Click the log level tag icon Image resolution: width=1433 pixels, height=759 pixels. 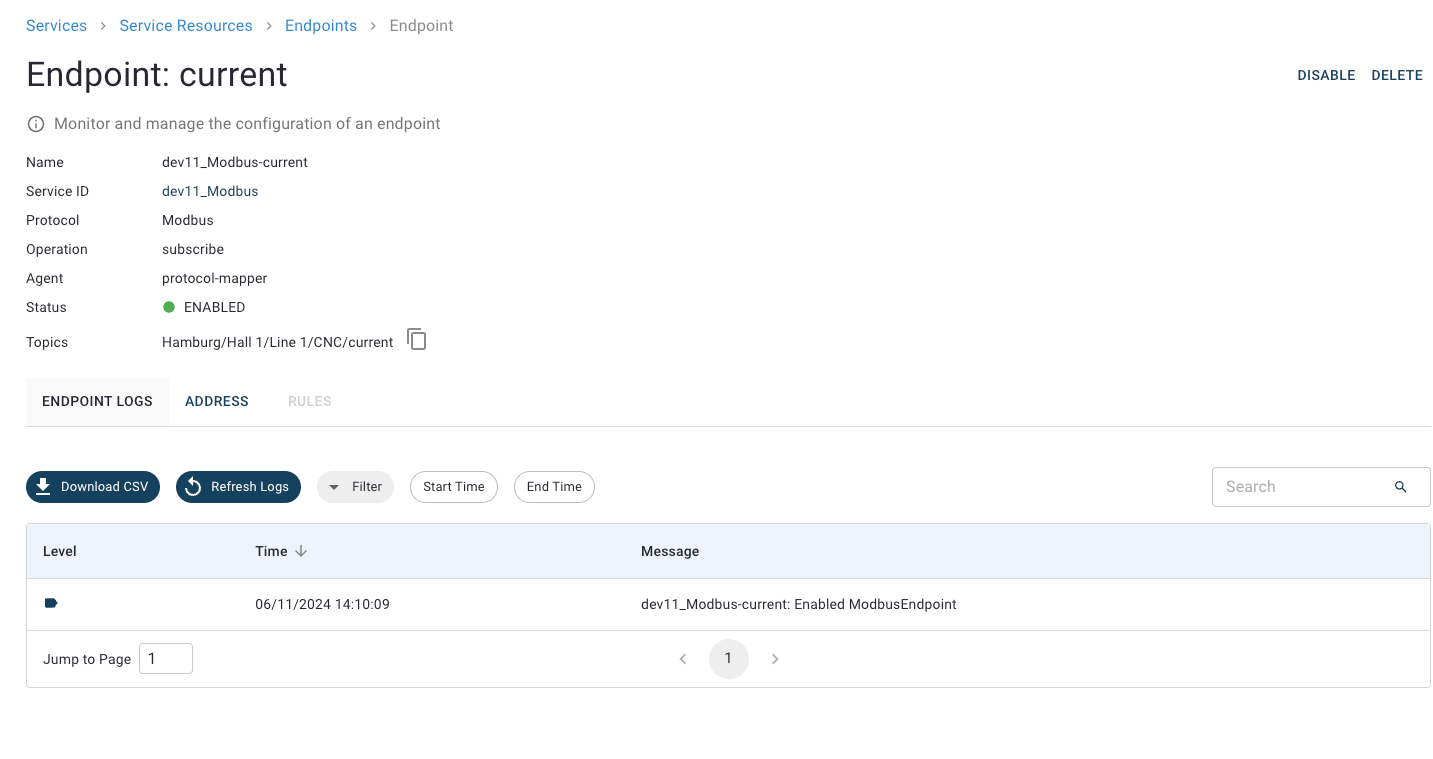click(x=51, y=603)
